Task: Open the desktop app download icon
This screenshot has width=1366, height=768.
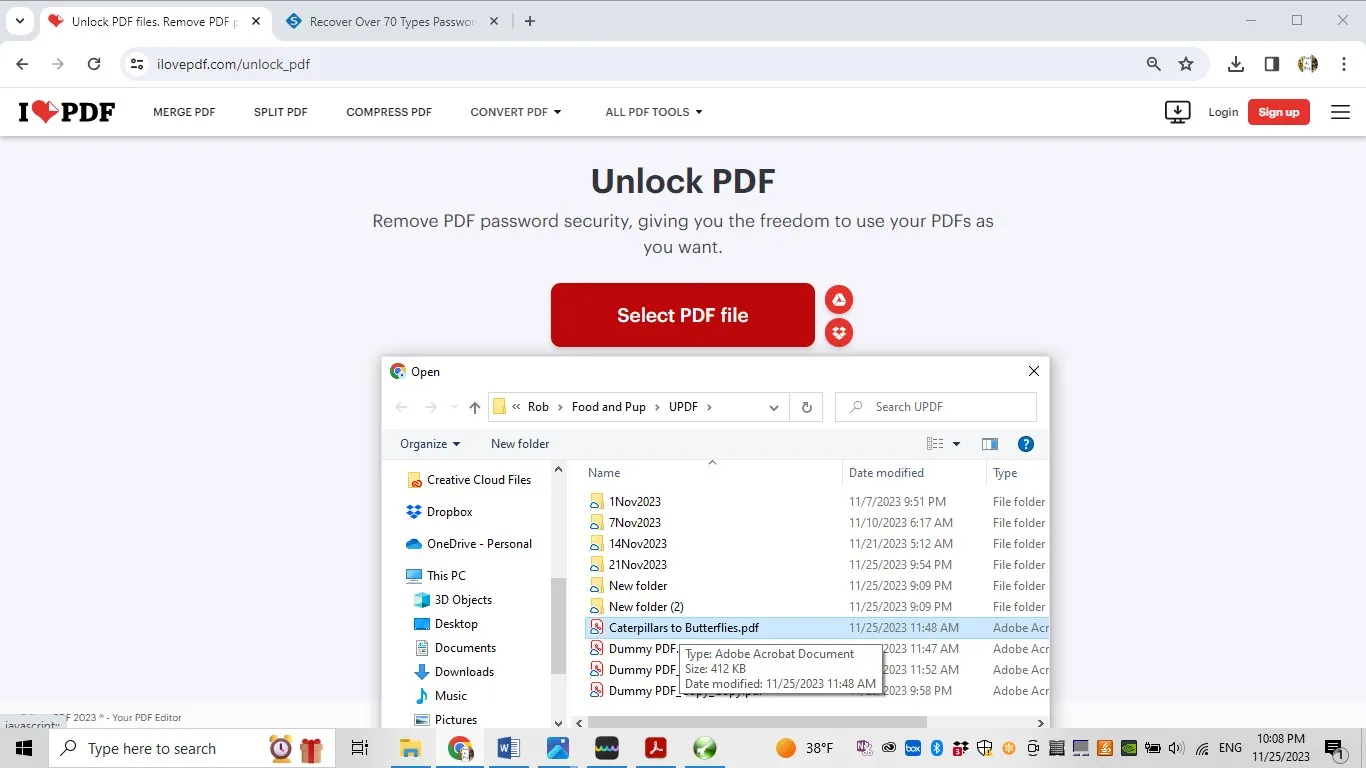Action: click(1177, 111)
